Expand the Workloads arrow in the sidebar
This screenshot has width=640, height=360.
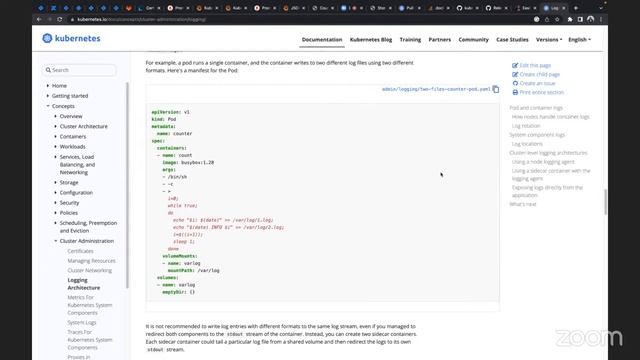click(56, 147)
